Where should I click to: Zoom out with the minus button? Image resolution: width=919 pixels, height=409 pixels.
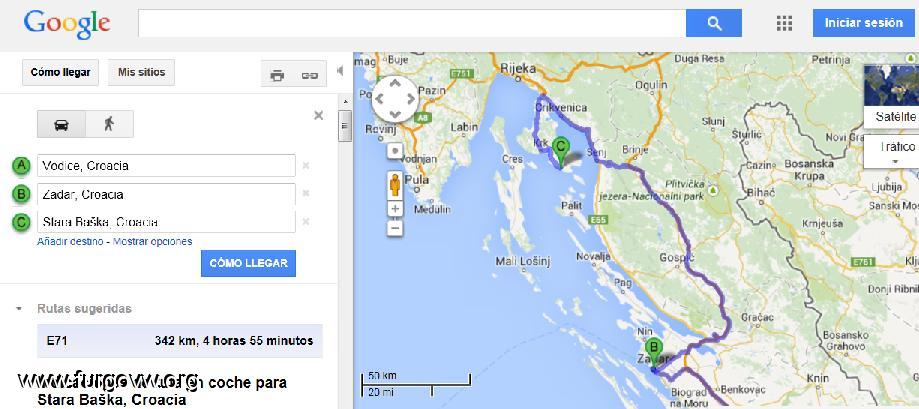(396, 227)
